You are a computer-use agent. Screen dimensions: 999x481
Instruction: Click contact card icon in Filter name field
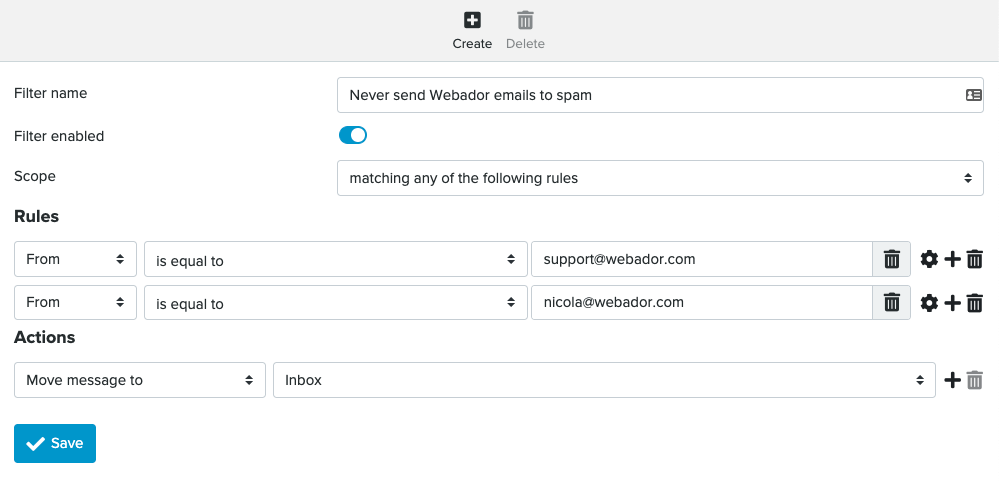[x=974, y=95]
